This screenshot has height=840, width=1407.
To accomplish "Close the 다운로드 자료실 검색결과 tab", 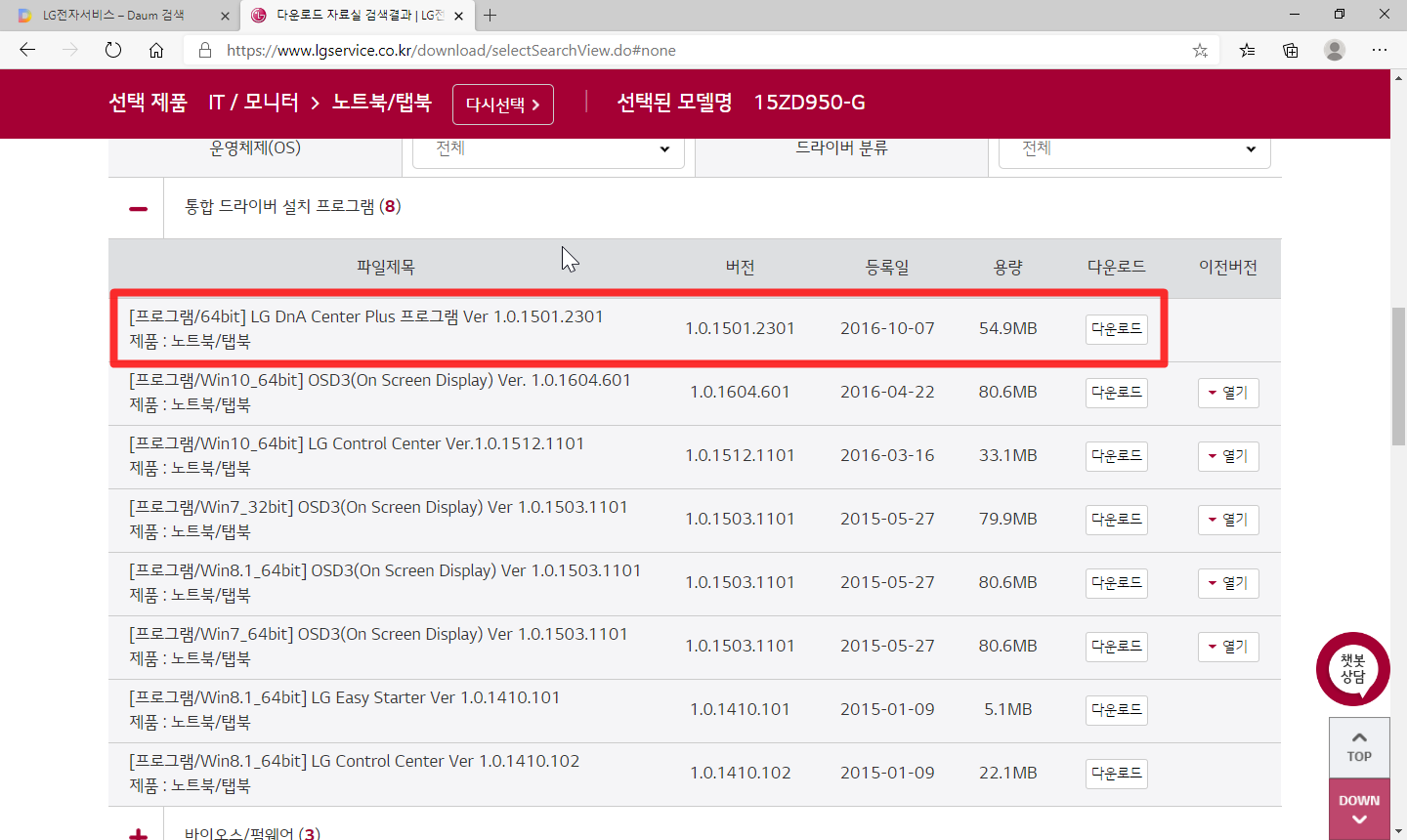I will tap(458, 16).
